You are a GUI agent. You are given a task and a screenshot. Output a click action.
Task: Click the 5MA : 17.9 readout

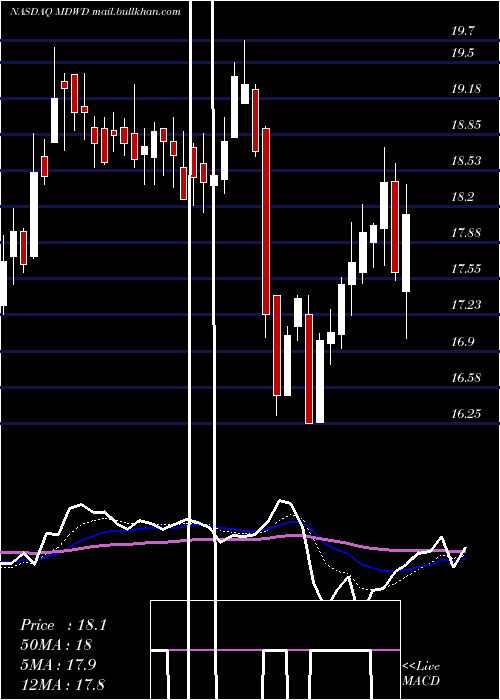(x=58, y=664)
